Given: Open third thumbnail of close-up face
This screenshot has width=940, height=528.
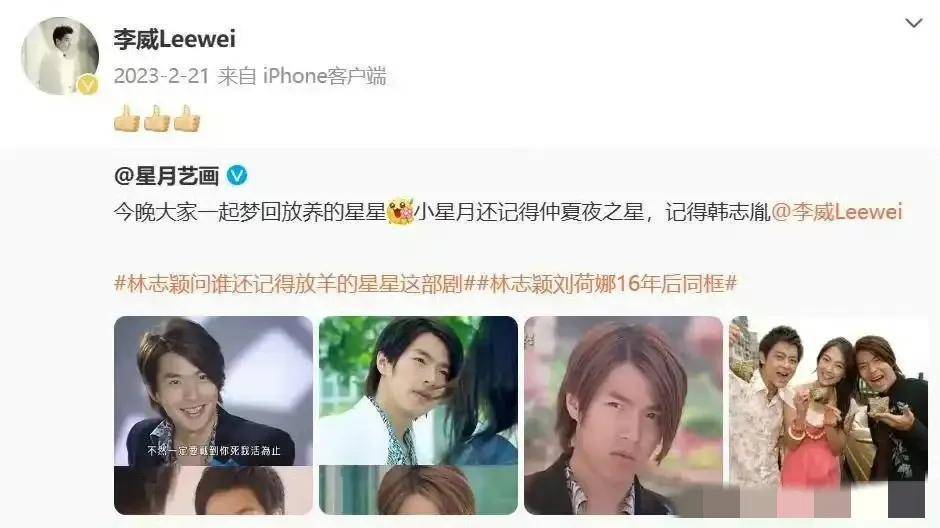Looking at the screenshot, I should [x=623, y=415].
